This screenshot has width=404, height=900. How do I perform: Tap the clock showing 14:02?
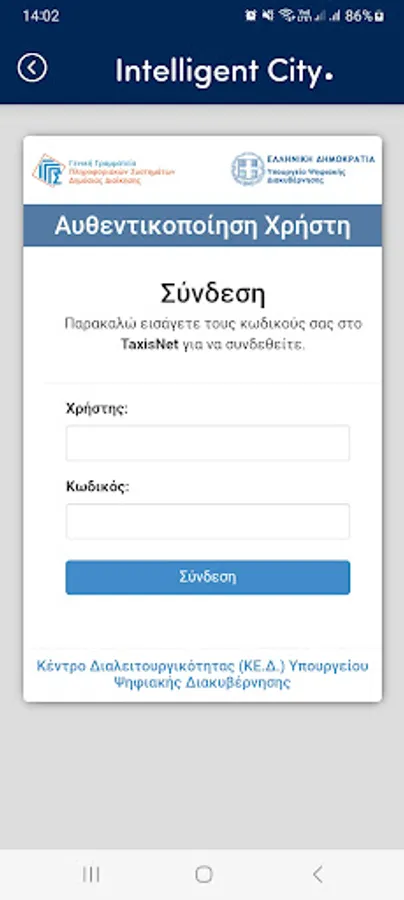pos(41,16)
